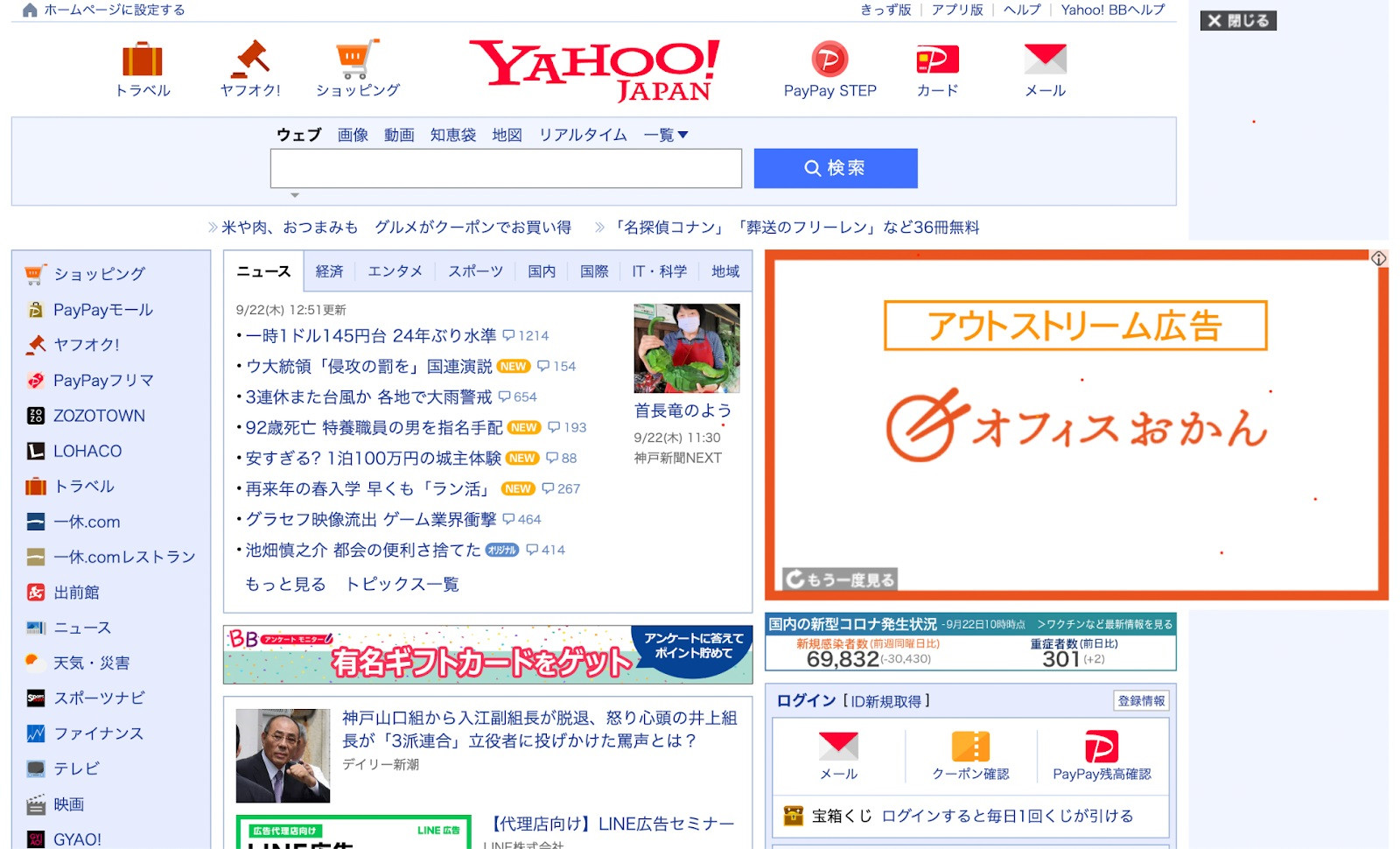1400x849 pixels.
Task: Select the ウェブ search tab
Action: pyautogui.click(x=298, y=135)
